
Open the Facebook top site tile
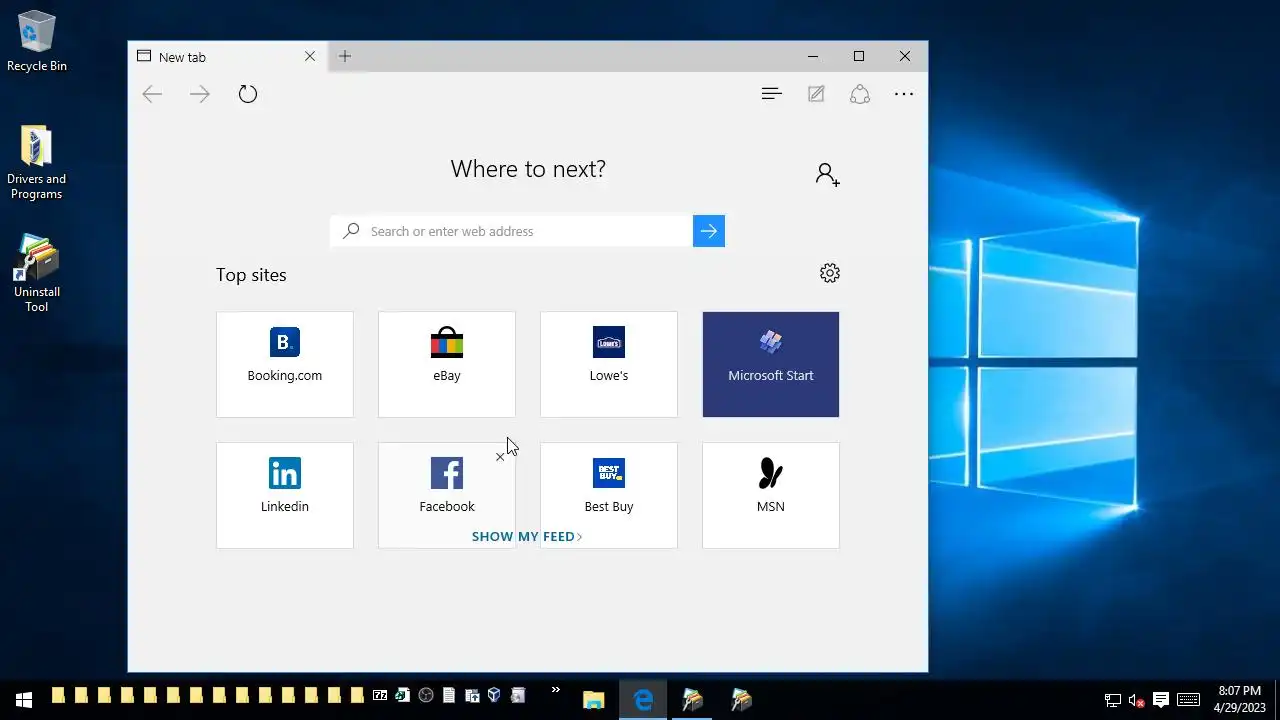(x=447, y=495)
